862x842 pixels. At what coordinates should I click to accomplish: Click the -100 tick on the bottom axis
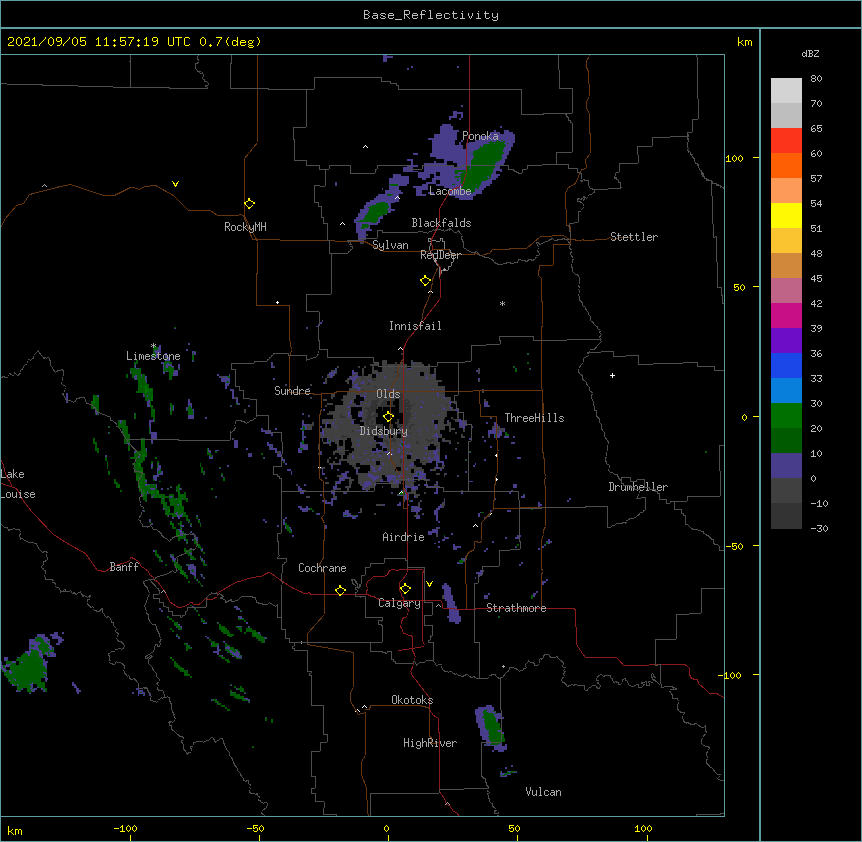pos(125,828)
